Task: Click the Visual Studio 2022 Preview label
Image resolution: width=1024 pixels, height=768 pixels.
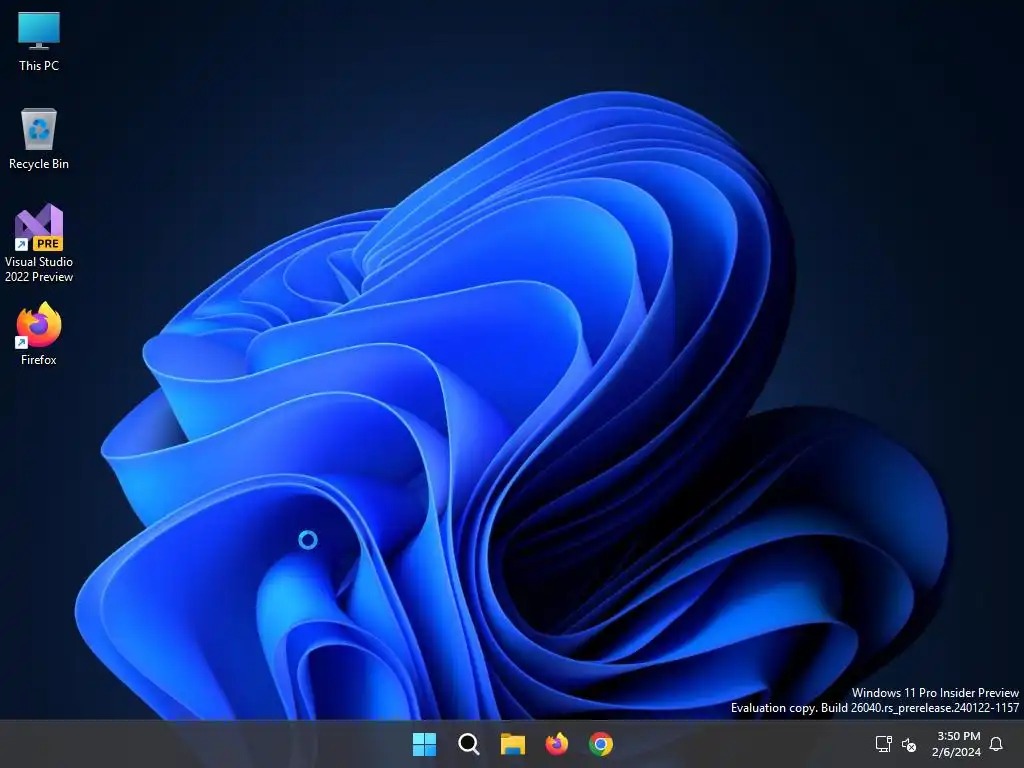Action: pos(39,269)
